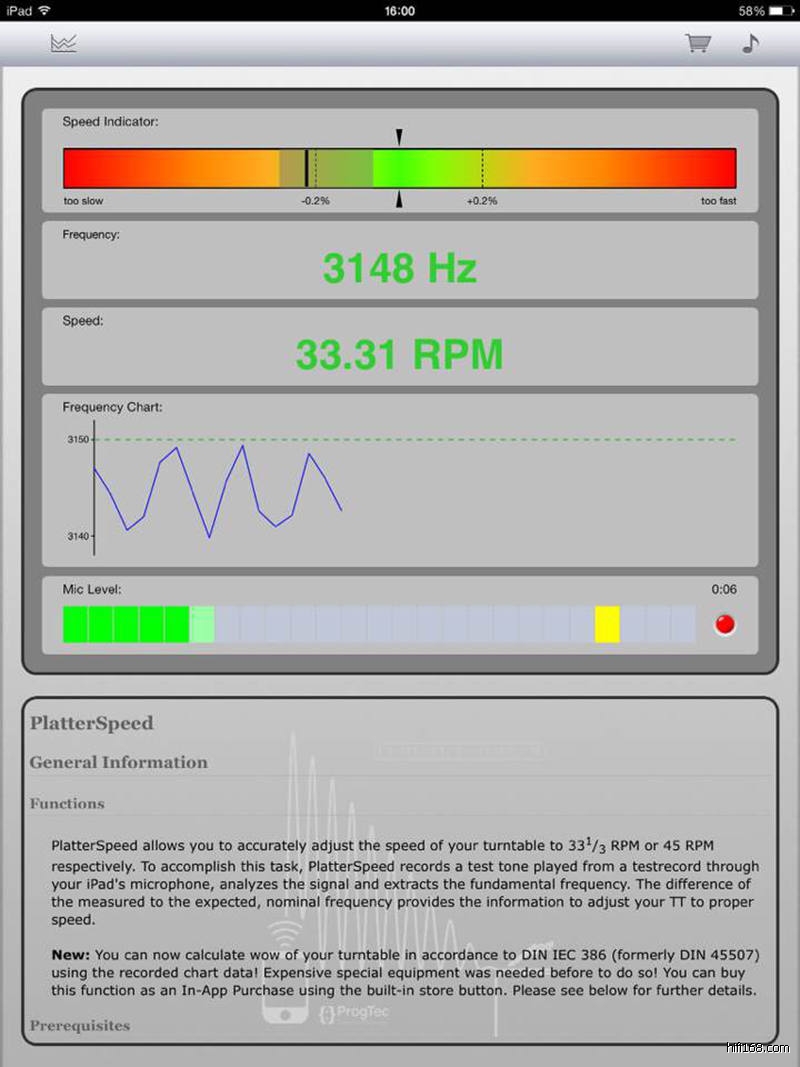Tap the top triangle marker above speed bar
The width and height of the screenshot is (800, 1067).
point(399,137)
